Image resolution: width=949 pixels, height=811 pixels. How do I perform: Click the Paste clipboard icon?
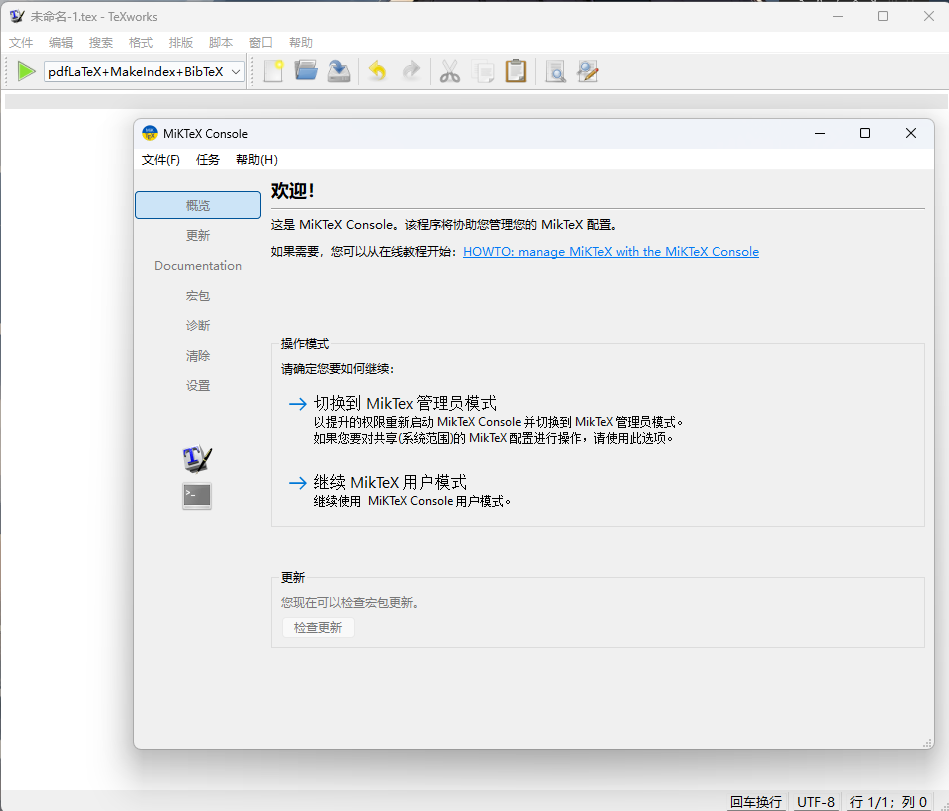tap(516, 71)
